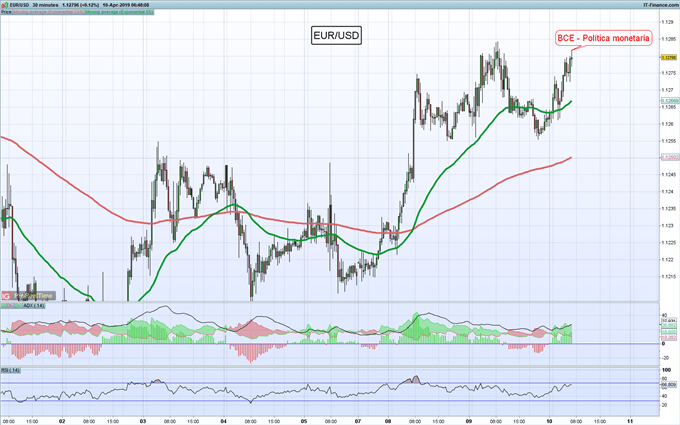The height and width of the screenshot is (425, 680).
Task: Click the Price legend label
Action: 6,12
